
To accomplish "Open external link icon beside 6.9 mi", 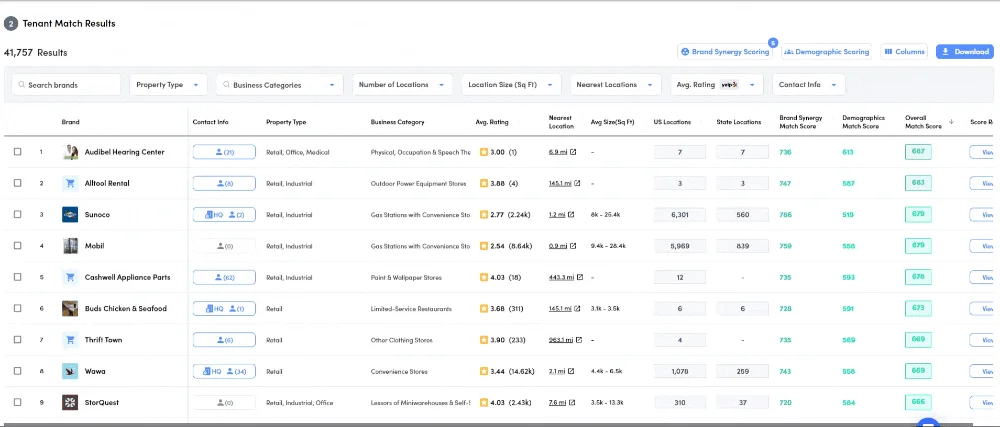I will click(573, 152).
